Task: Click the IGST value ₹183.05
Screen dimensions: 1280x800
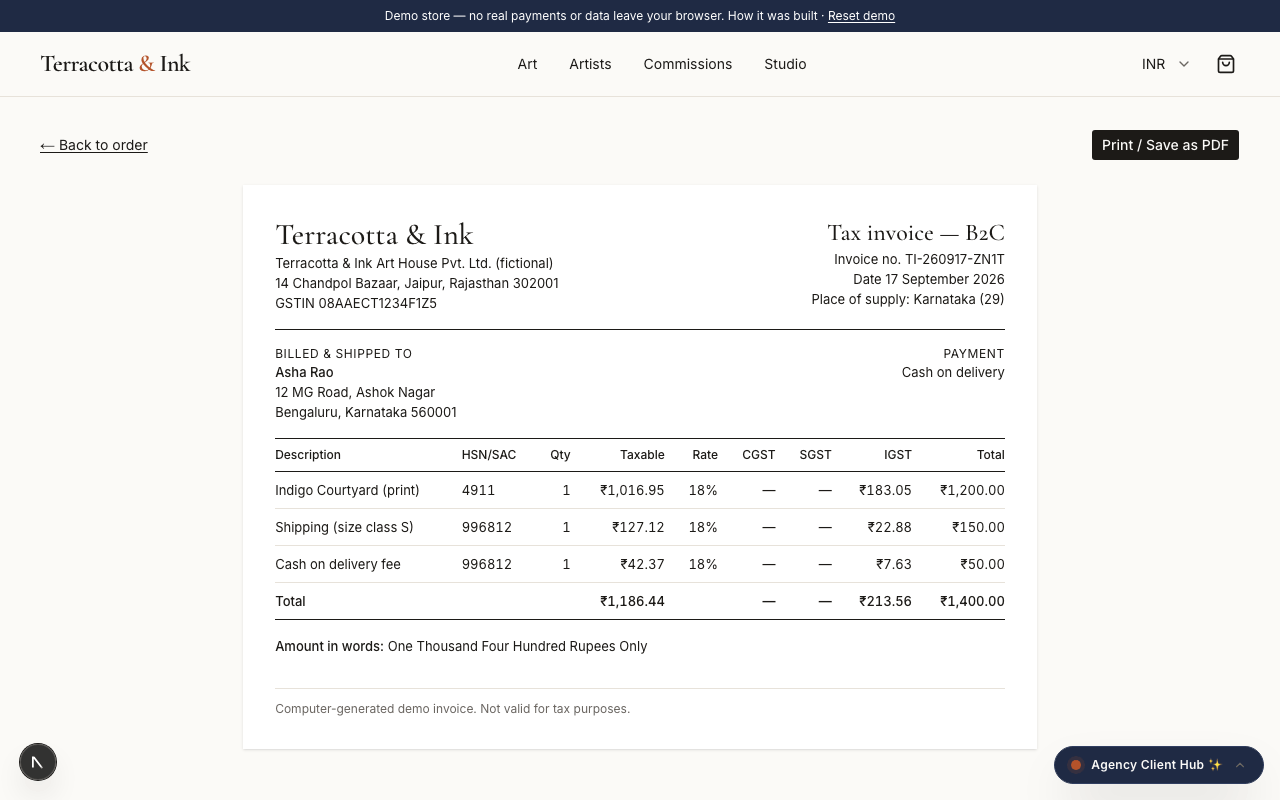Action: pos(885,490)
